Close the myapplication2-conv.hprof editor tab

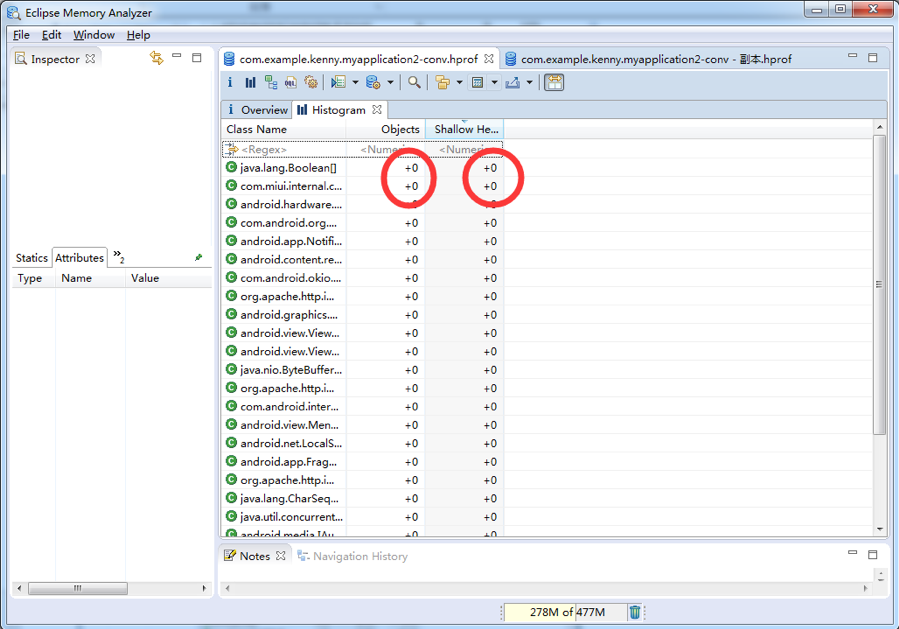pyautogui.click(x=488, y=58)
